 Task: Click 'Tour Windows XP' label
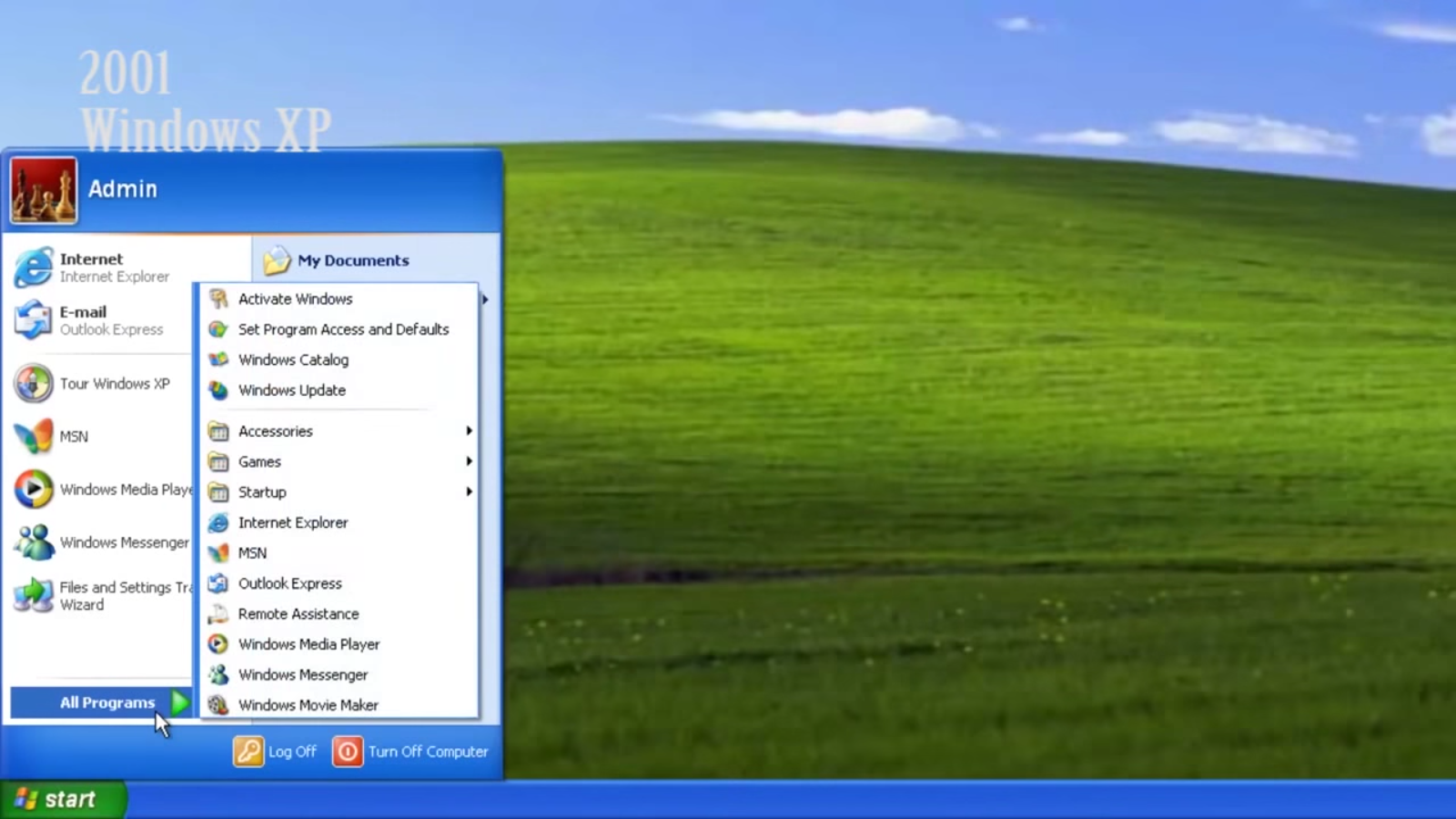[x=115, y=383]
